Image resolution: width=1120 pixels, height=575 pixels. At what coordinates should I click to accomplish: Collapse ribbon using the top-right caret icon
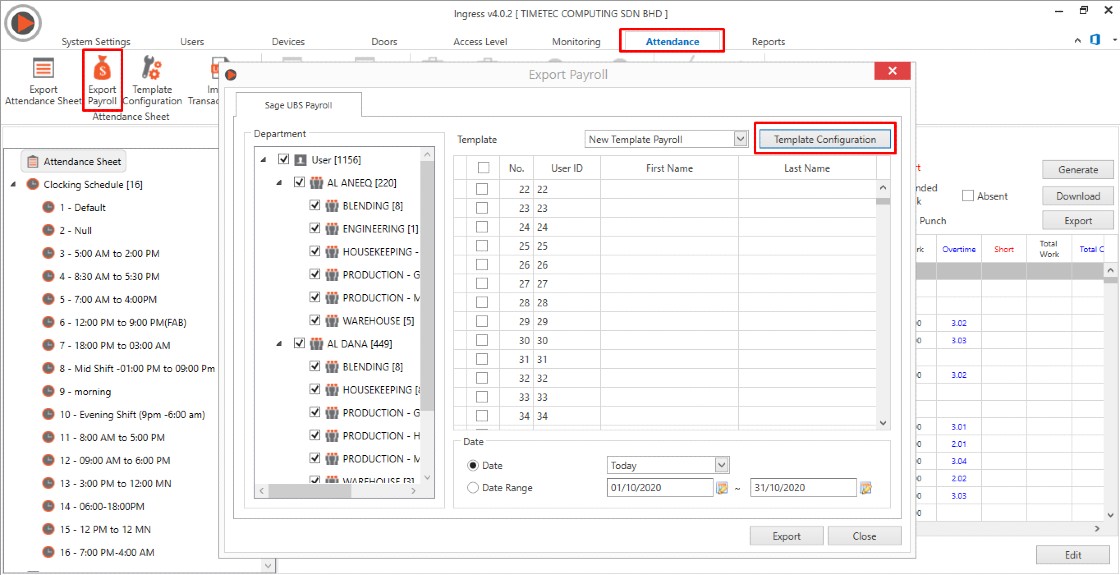[x=1078, y=41]
